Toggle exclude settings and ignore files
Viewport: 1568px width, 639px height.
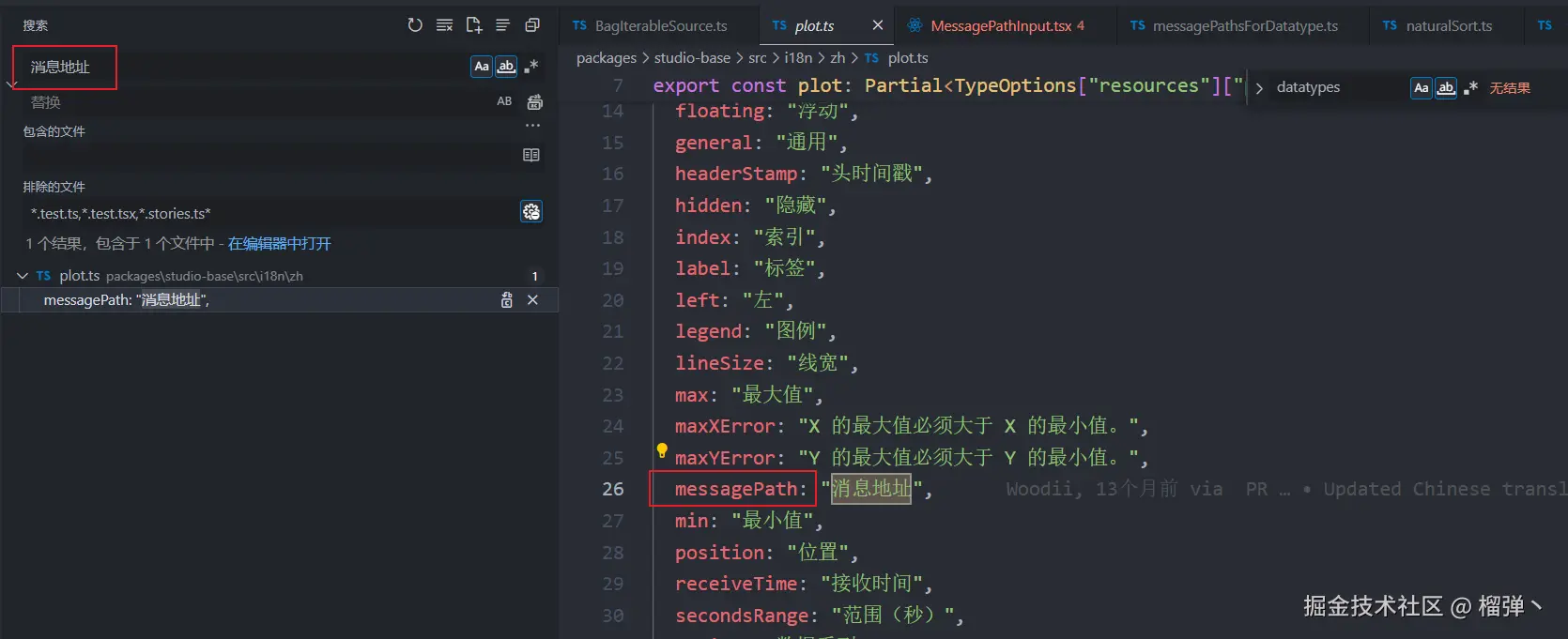(531, 212)
